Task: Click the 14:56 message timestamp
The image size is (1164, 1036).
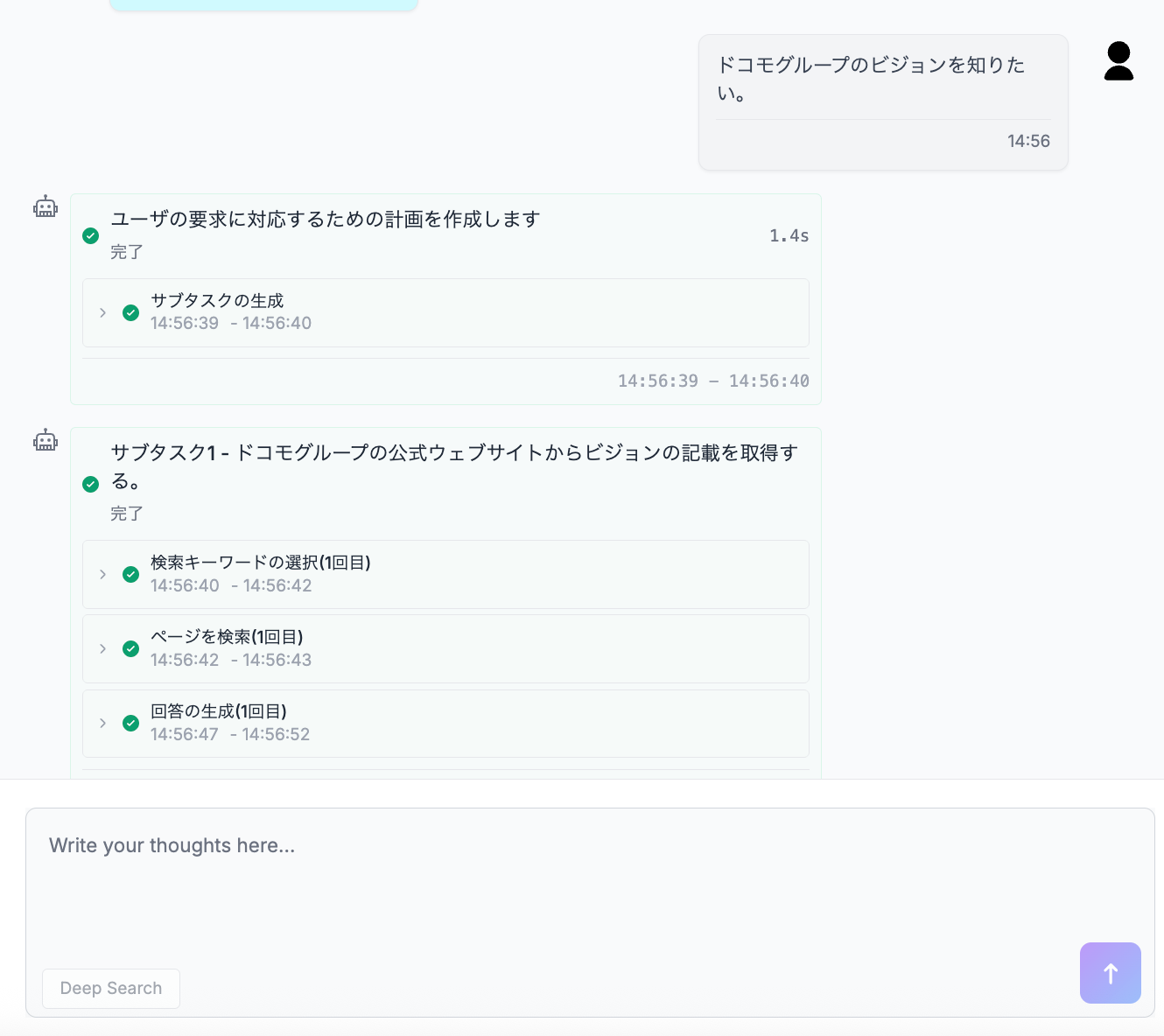Action: 1028,141
